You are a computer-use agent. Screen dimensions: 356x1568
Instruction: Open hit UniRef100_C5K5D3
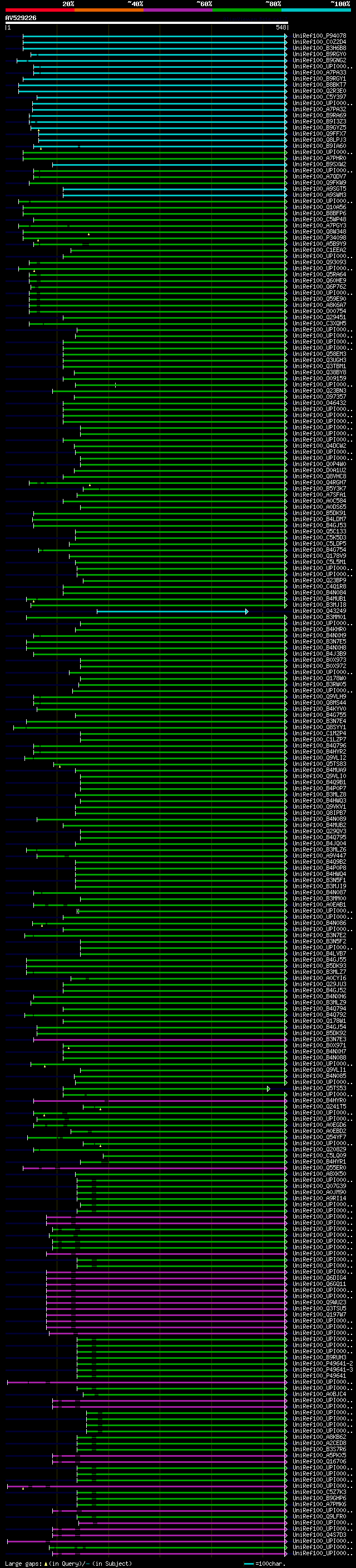point(319,537)
